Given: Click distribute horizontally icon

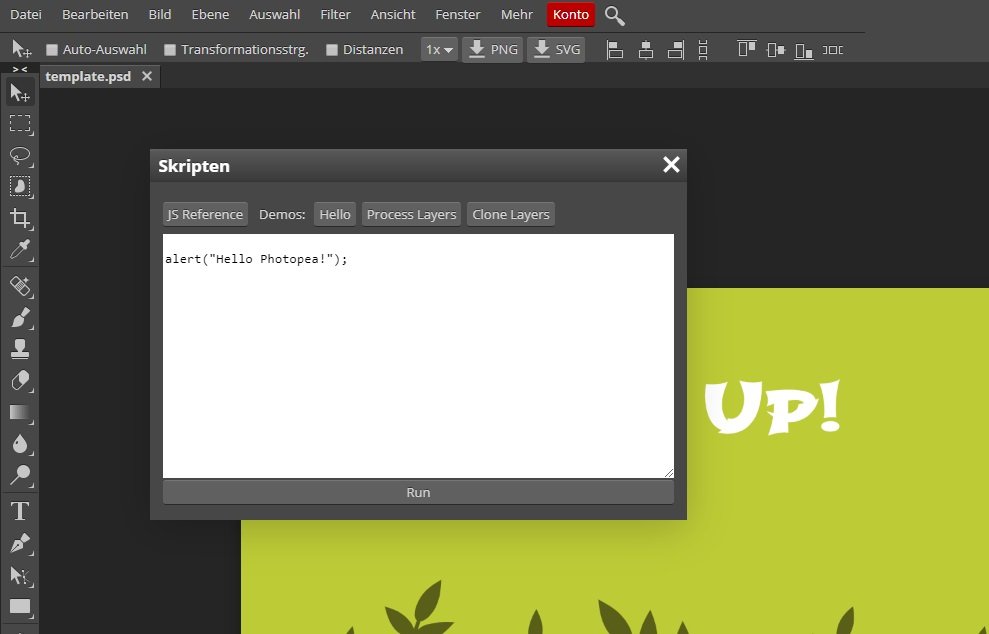Looking at the screenshot, I should pos(833,50).
